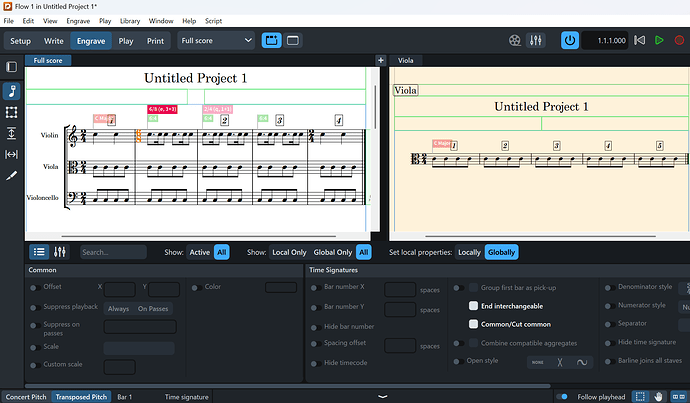The height and width of the screenshot is (403, 690).
Task: Set local properties Globally
Action: pos(501,252)
